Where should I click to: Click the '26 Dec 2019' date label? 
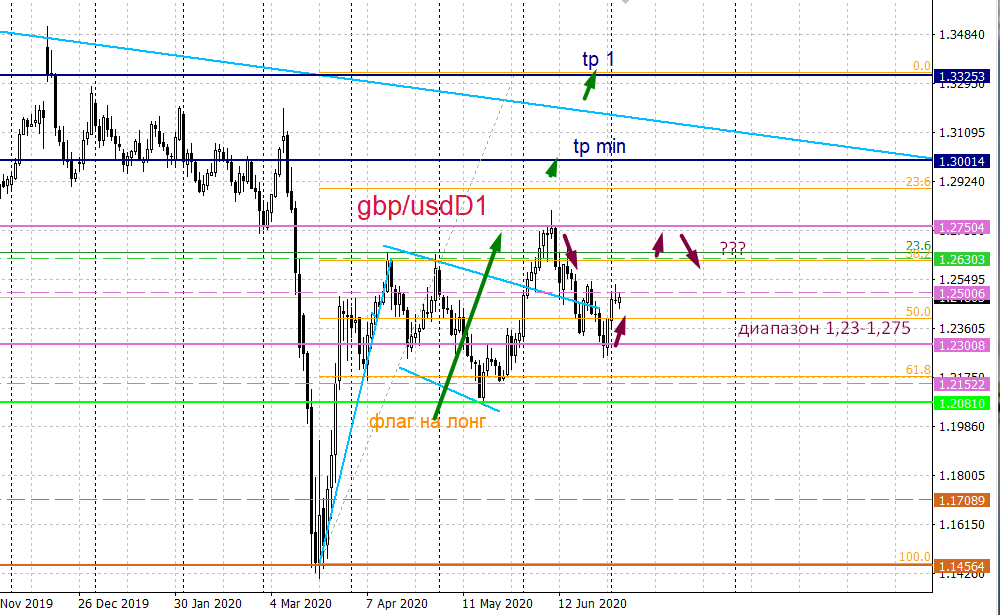[x=114, y=604]
